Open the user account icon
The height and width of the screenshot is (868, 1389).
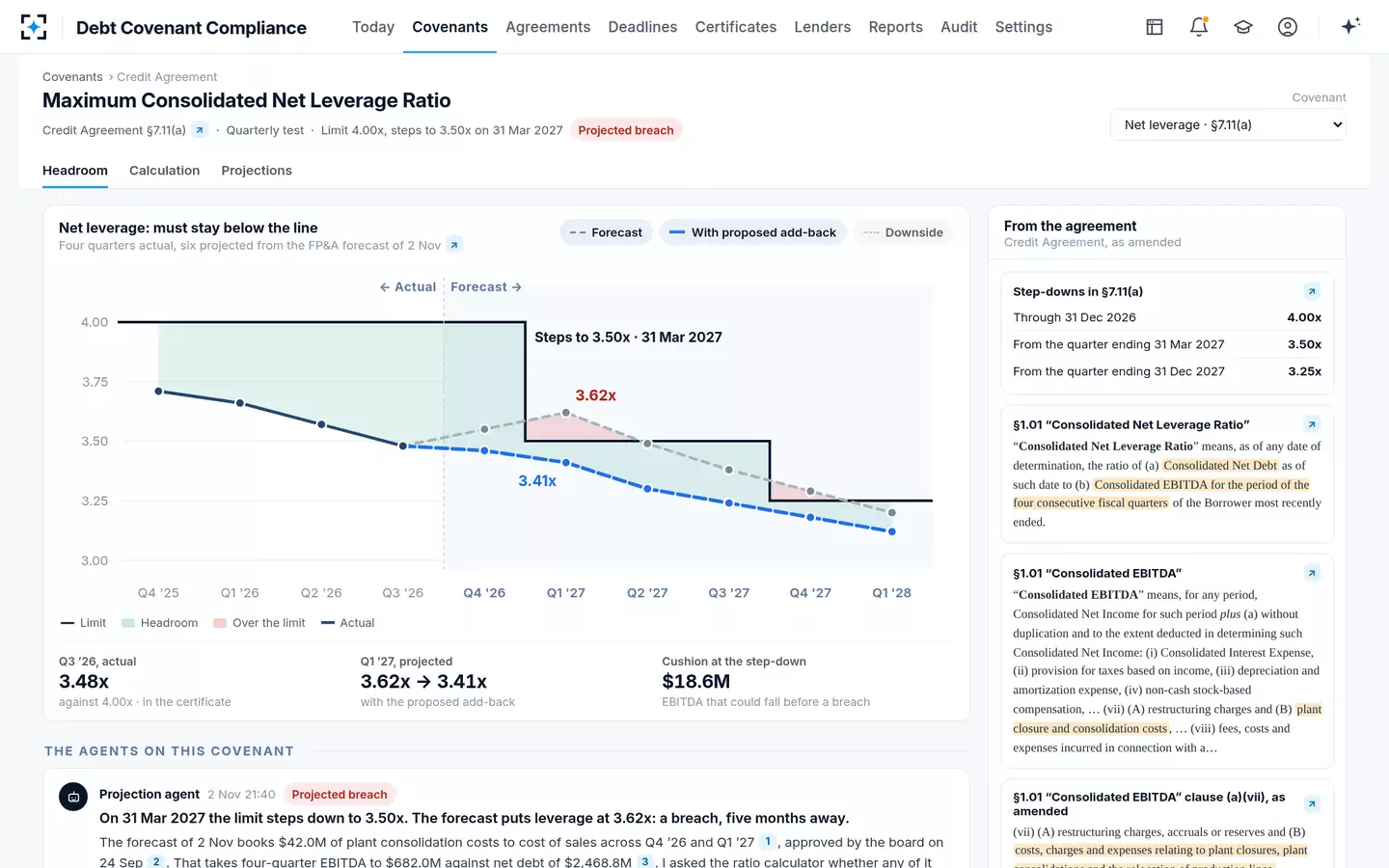pos(1288,27)
